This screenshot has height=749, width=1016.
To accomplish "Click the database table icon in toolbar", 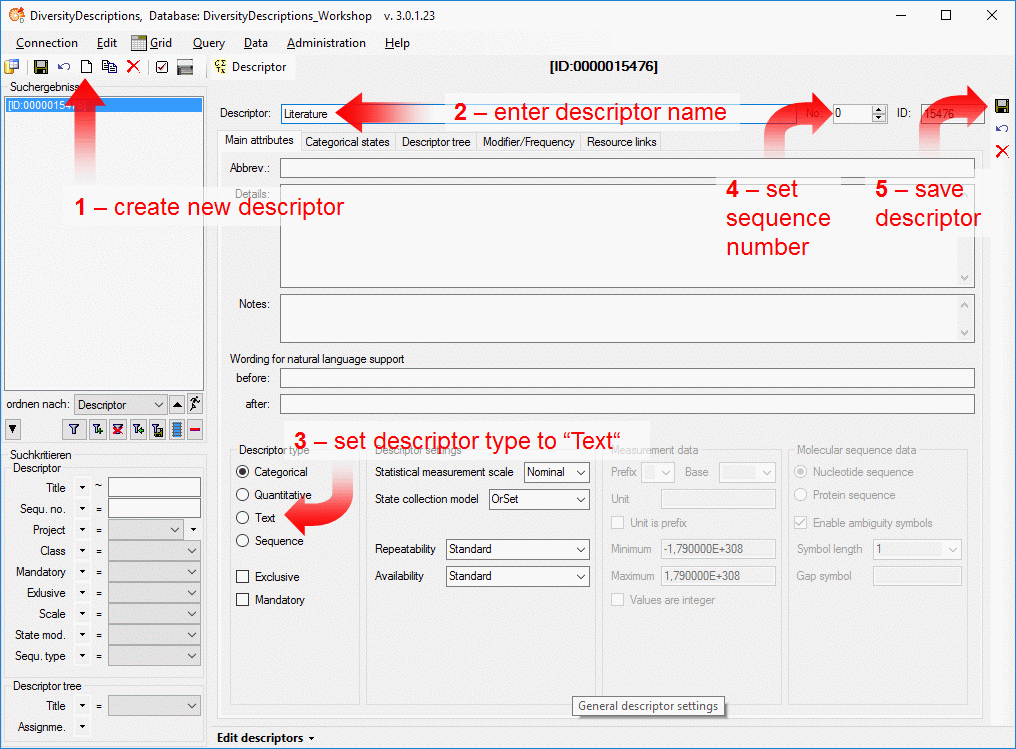I will [12, 67].
